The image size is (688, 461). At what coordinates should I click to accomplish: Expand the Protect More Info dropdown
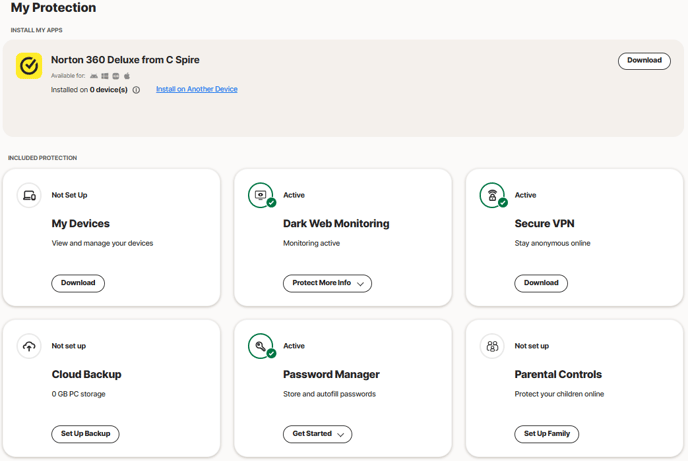(x=327, y=283)
